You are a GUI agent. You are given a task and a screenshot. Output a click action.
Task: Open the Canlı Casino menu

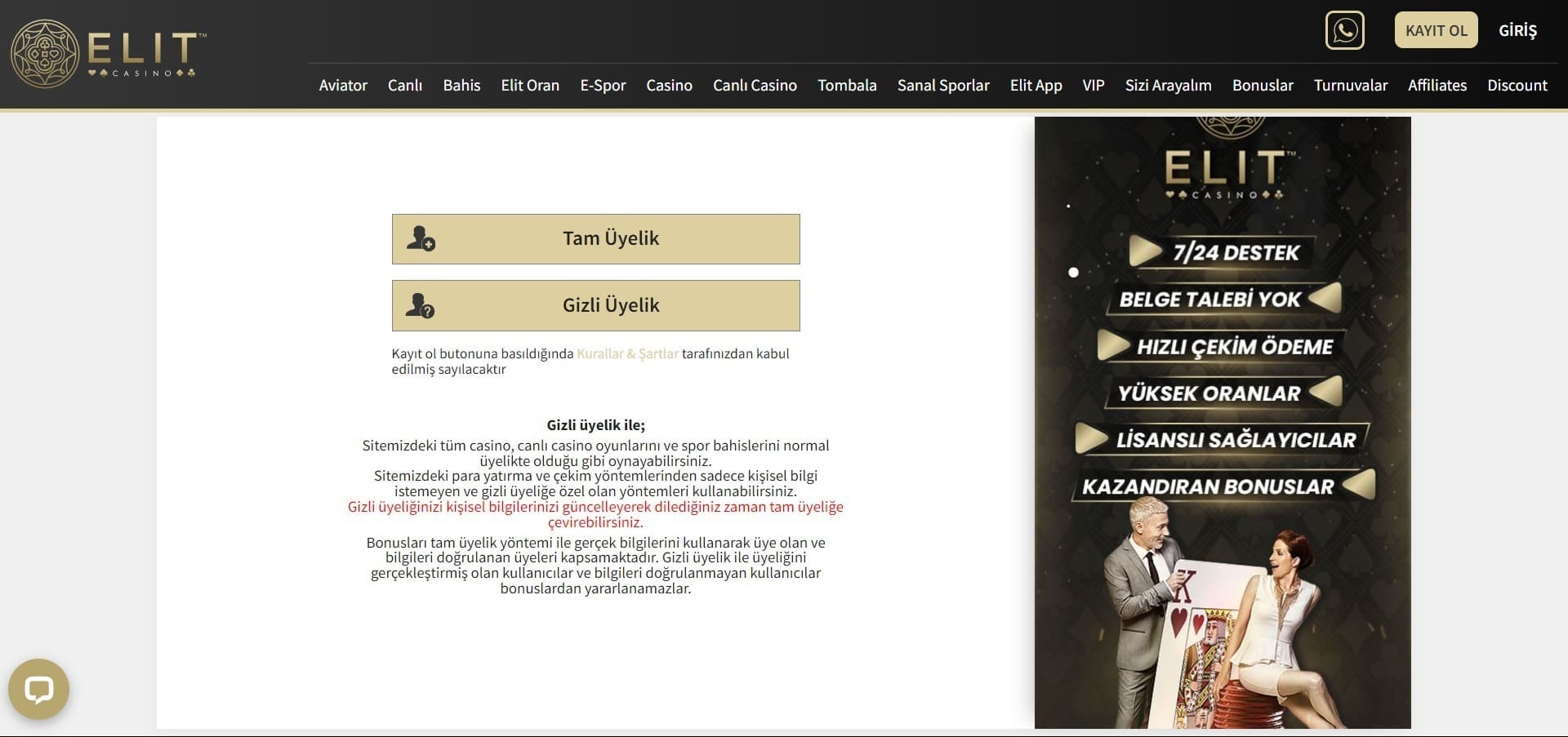[755, 85]
